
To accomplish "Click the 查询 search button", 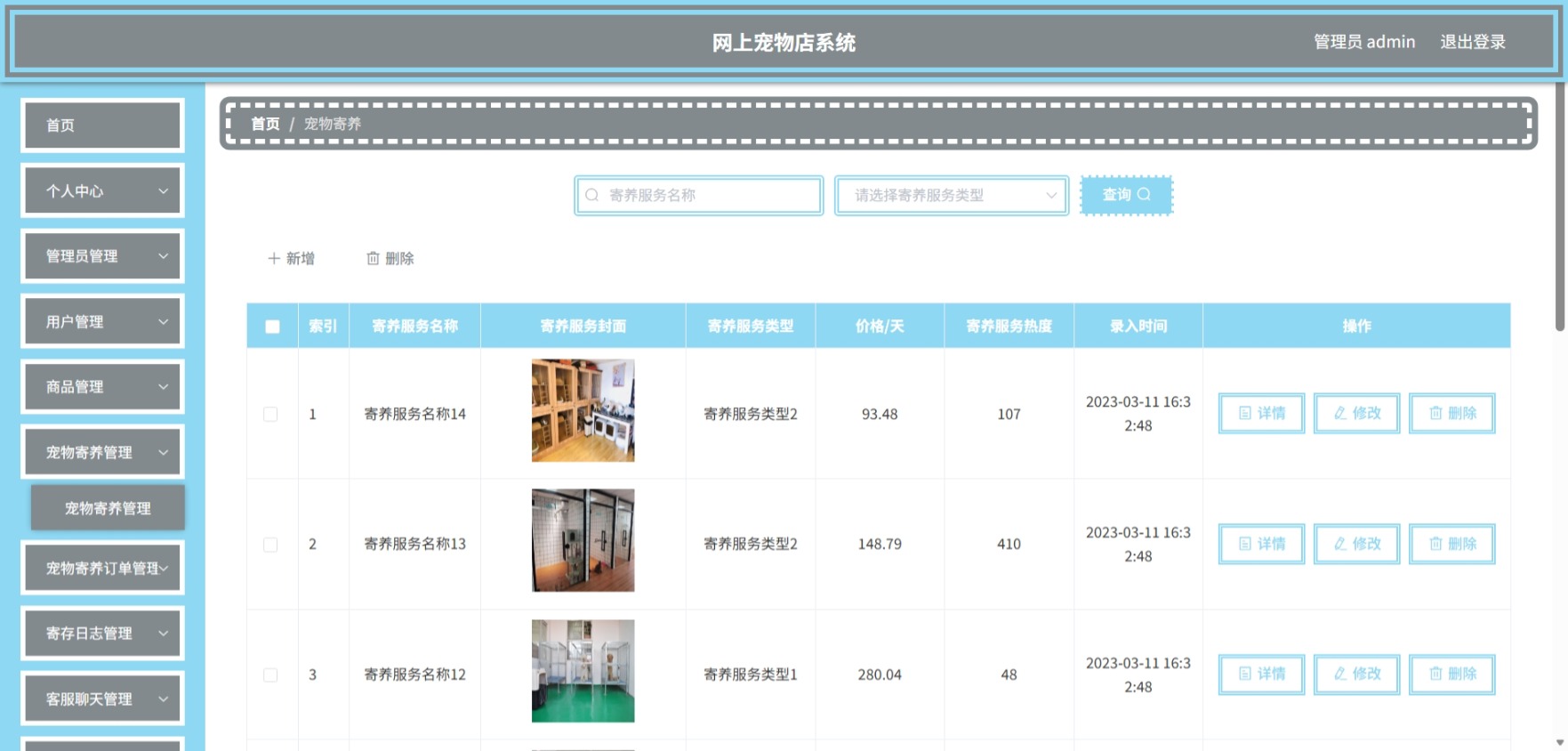I will coord(1126,195).
